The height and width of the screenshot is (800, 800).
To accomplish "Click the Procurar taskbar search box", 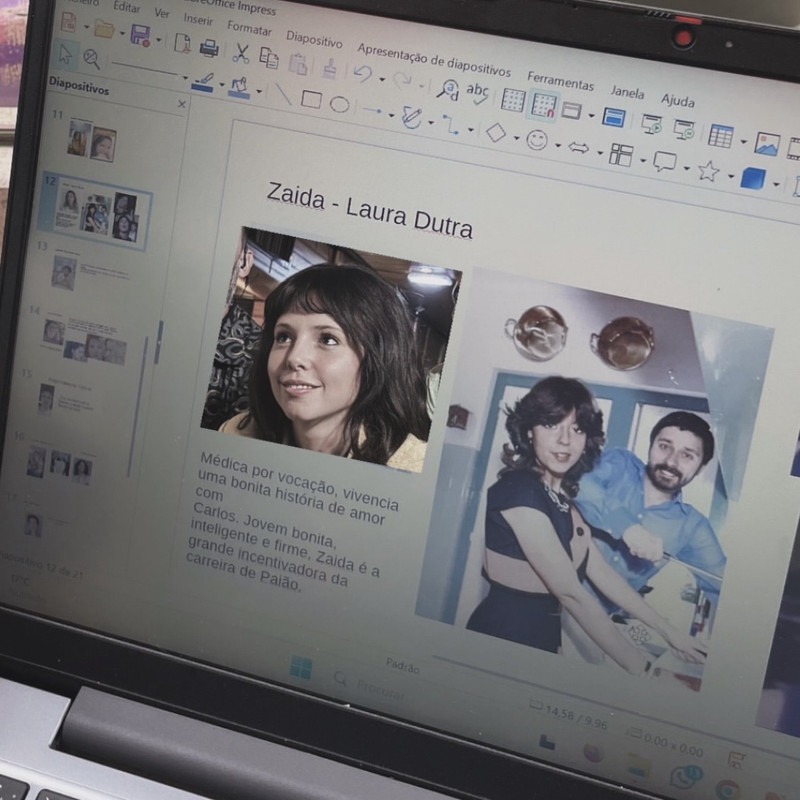I will click(x=369, y=685).
